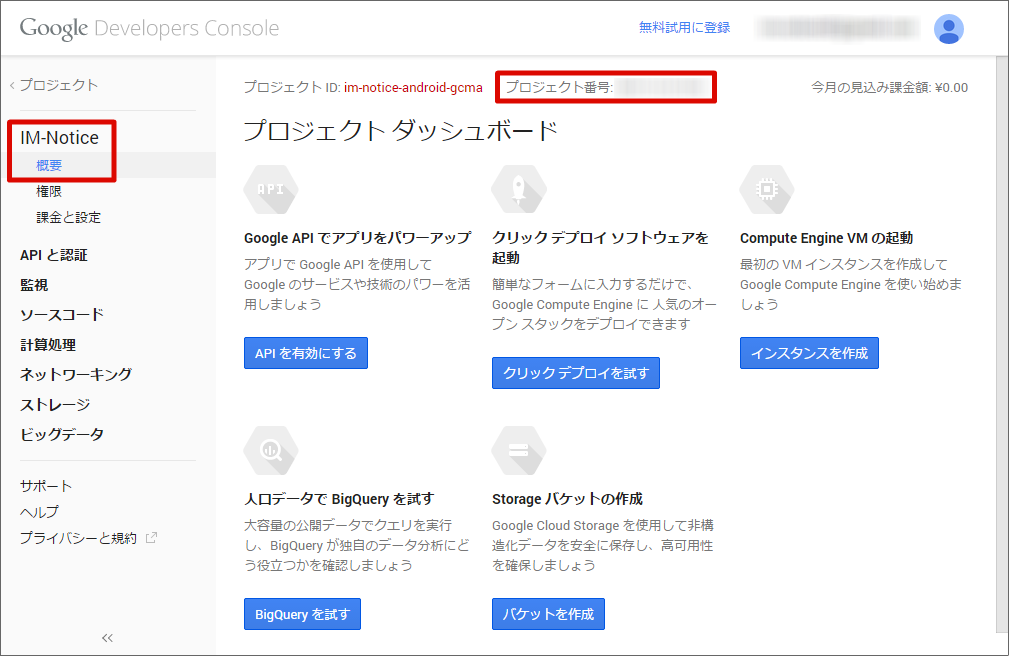Viewport: 1009px width, 656px height.
Task: Expand the 監視 section
Action: click(x=33, y=285)
